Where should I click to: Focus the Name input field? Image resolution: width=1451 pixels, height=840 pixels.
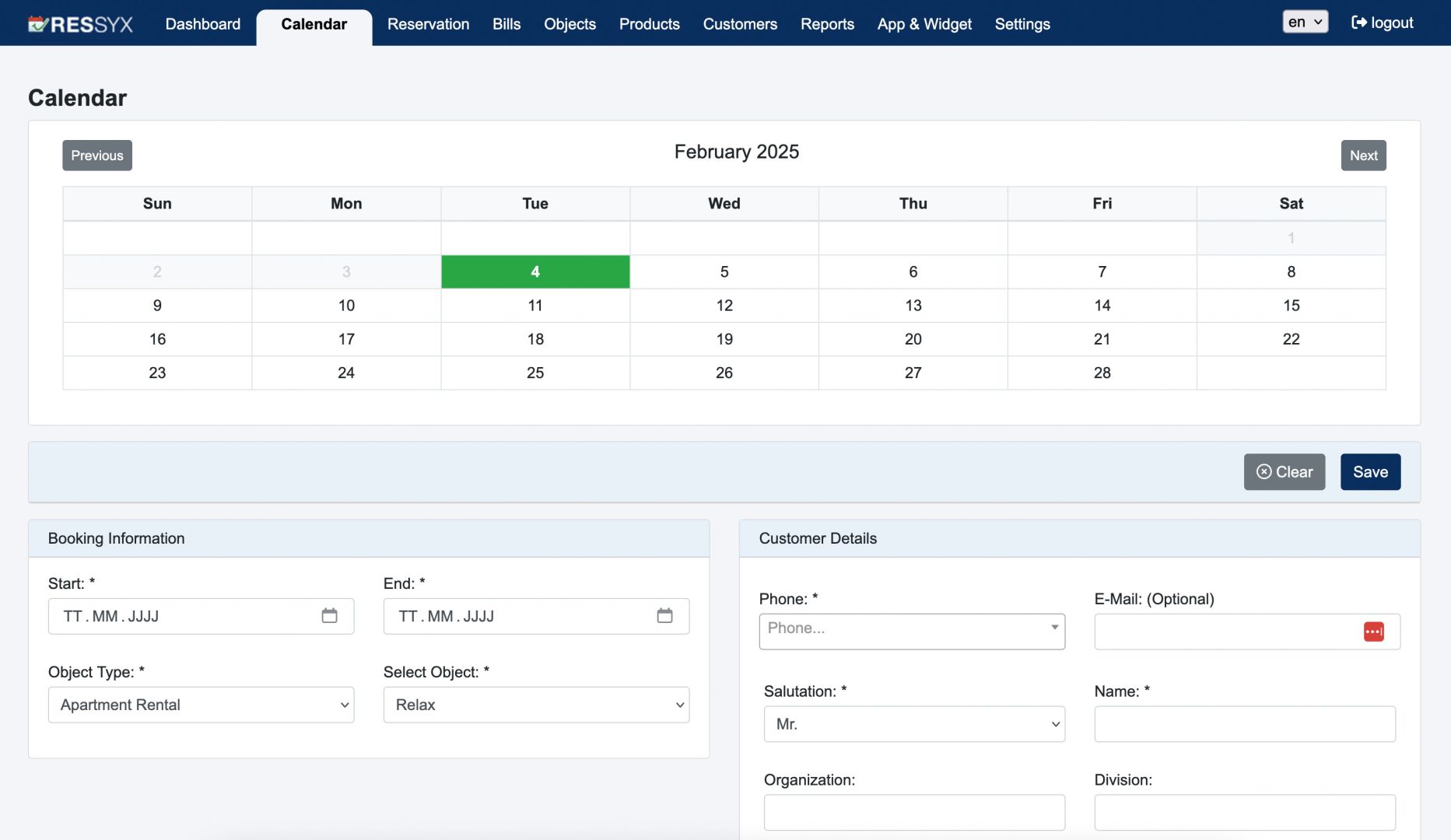pyautogui.click(x=1244, y=724)
